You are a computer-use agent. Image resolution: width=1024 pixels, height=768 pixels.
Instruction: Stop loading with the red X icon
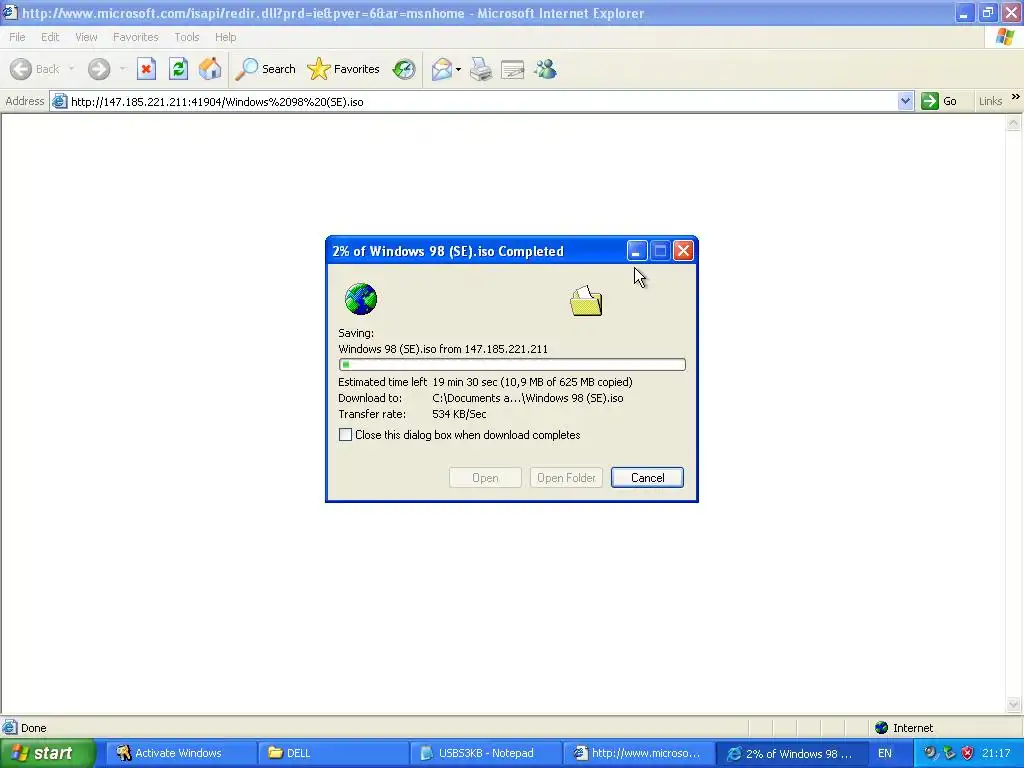146,69
